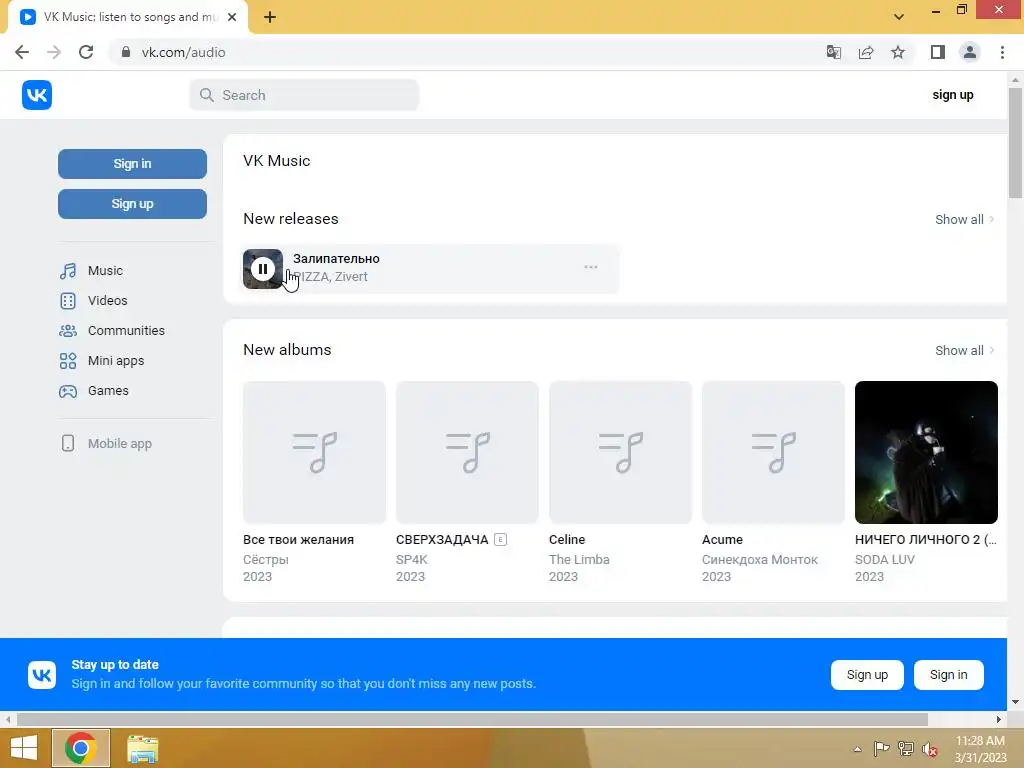1024x768 pixels.
Task: Show all New albums
Action: point(965,351)
